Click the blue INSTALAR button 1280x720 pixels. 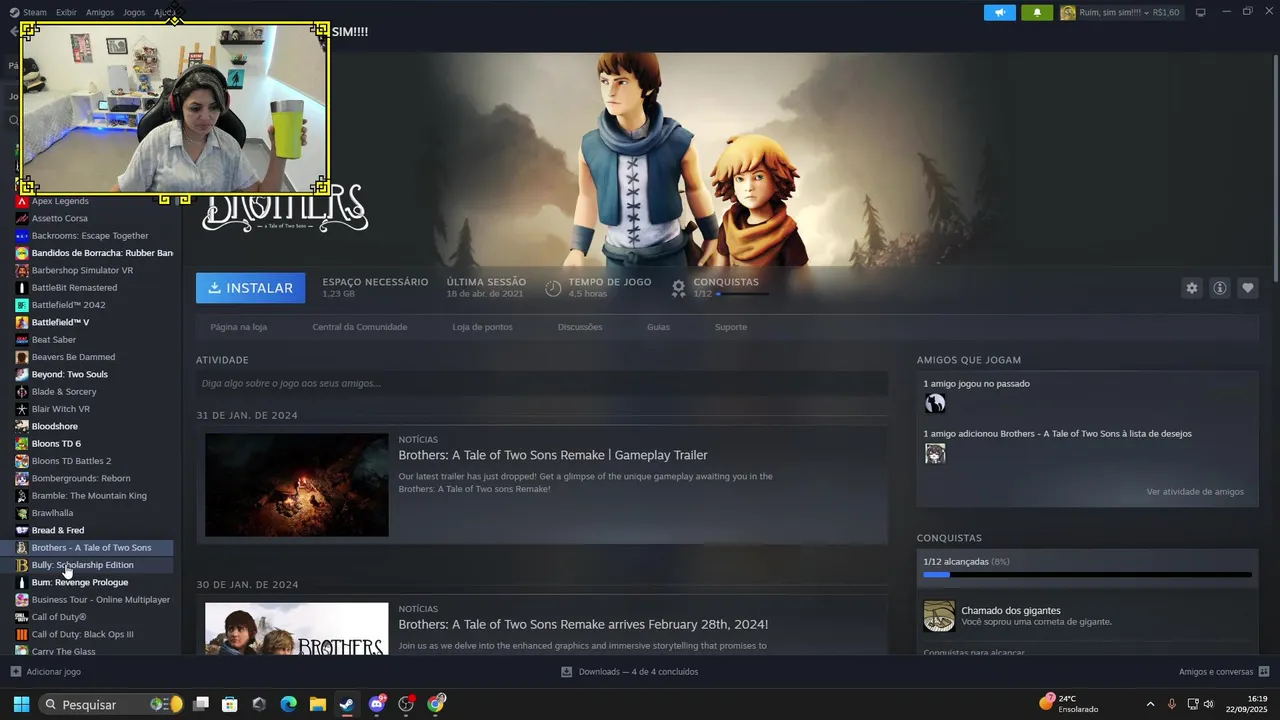(x=251, y=288)
